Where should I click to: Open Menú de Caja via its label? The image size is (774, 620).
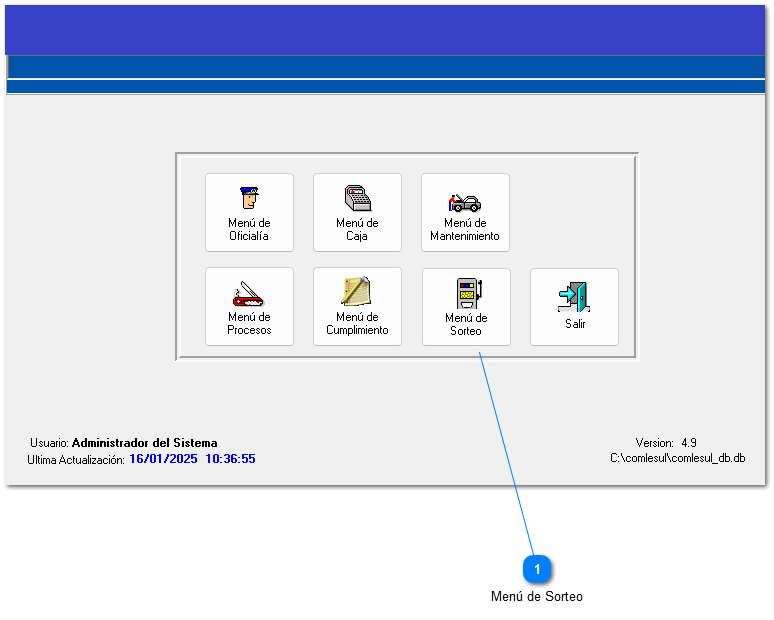tap(357, 230)
